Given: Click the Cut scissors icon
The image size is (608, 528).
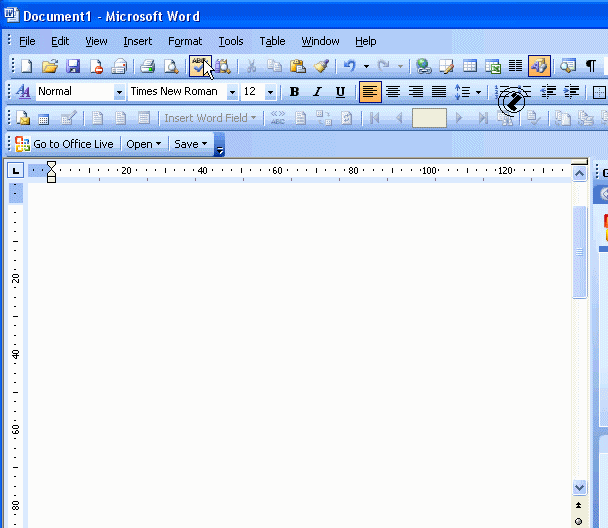Looking at the screenshot, I should click(251, 66).
